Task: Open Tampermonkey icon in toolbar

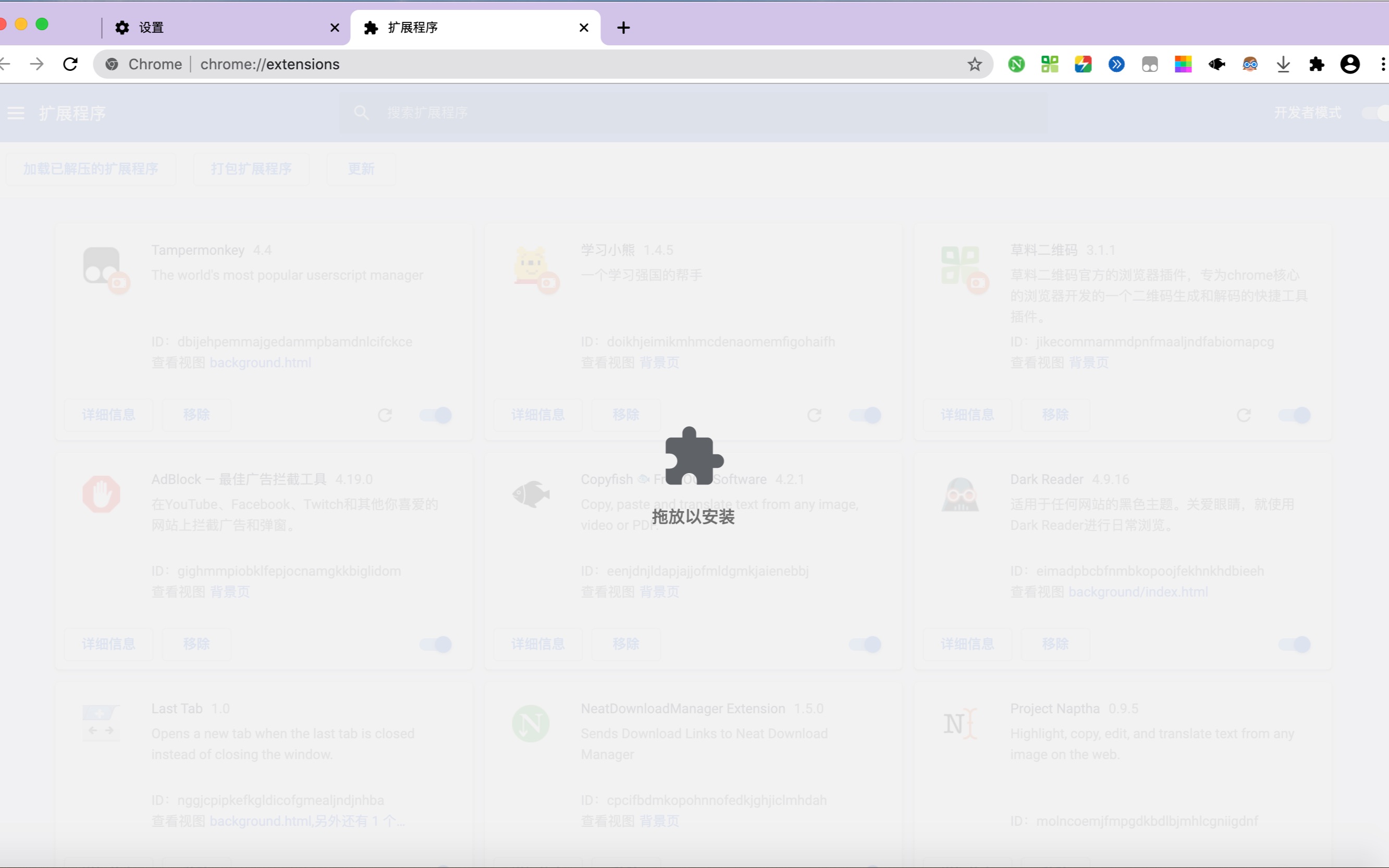Action: point(1150,64)
